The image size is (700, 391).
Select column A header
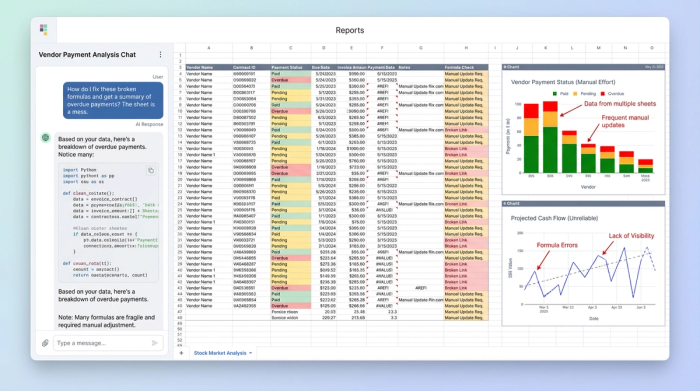[208, 48]
